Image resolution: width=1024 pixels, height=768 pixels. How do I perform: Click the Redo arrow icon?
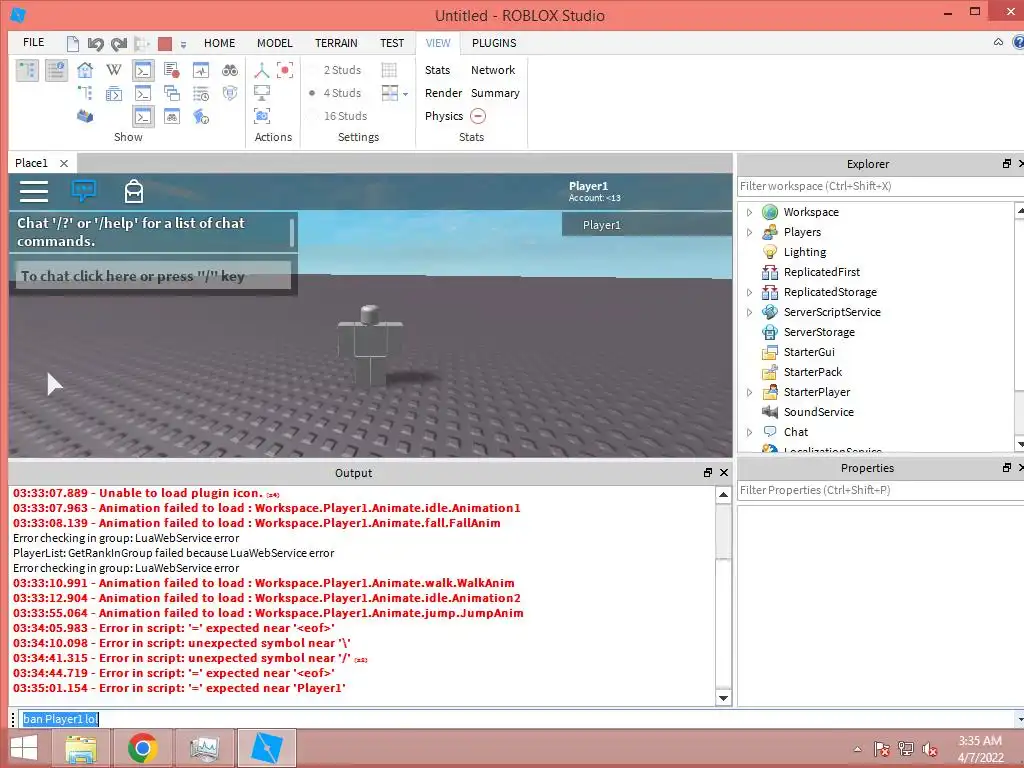tap(118, 44)
